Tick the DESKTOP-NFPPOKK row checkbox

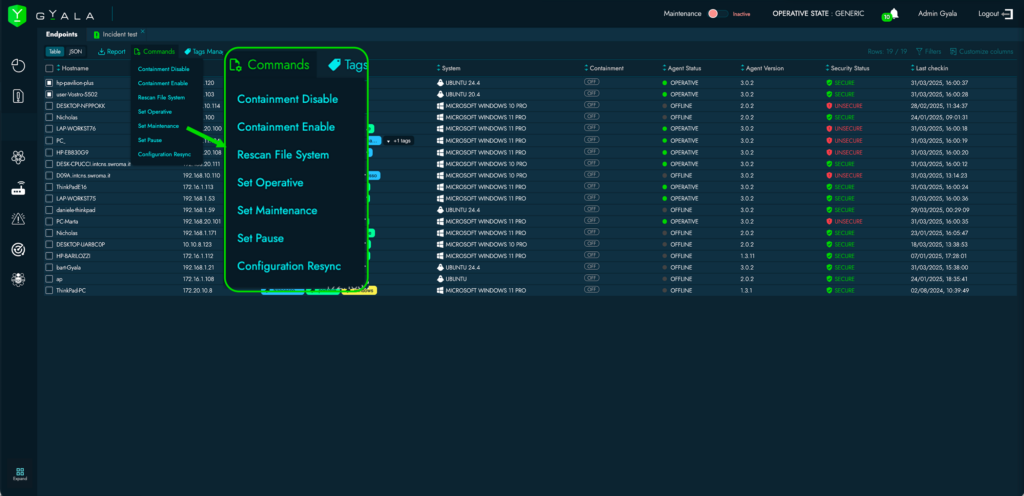click(49, 105)
